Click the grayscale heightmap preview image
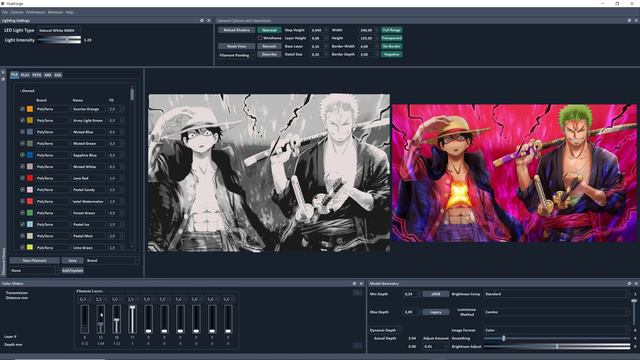The width and height of the screenshot is (640, 360). [269, 173]
